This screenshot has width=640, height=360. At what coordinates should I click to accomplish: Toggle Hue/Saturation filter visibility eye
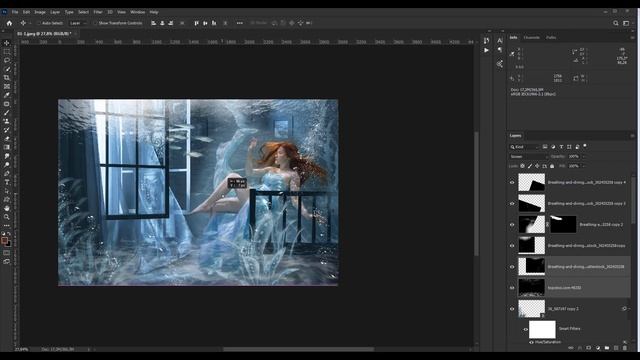[x=531, y=342]
